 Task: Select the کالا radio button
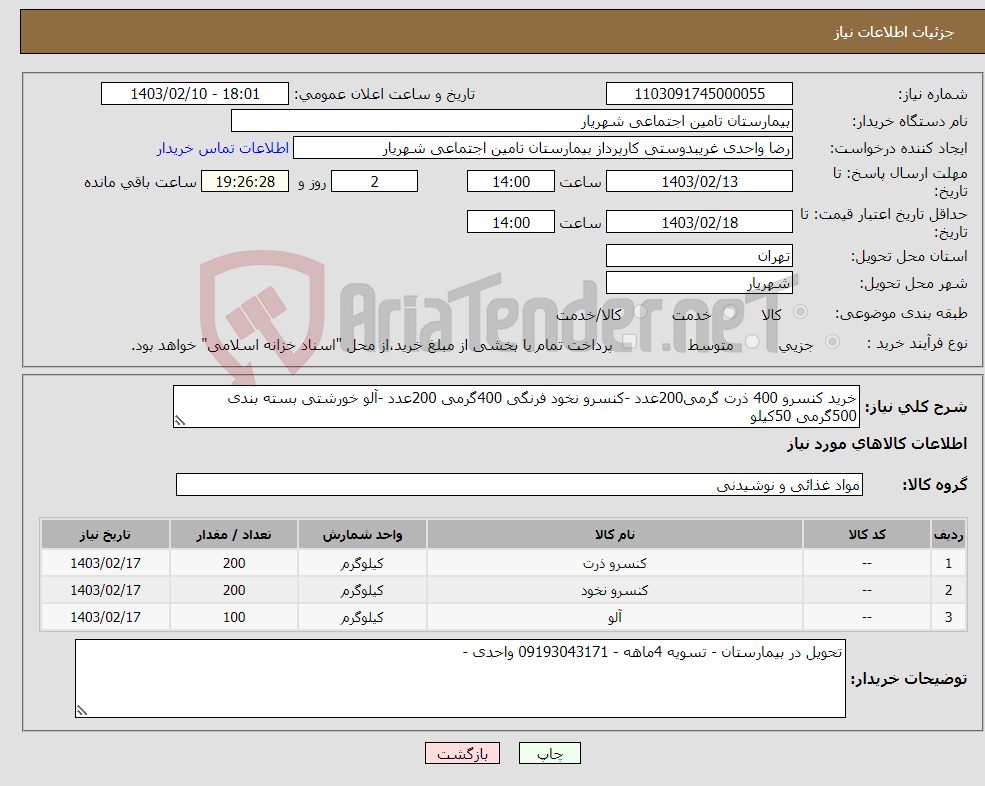[800, 312]
